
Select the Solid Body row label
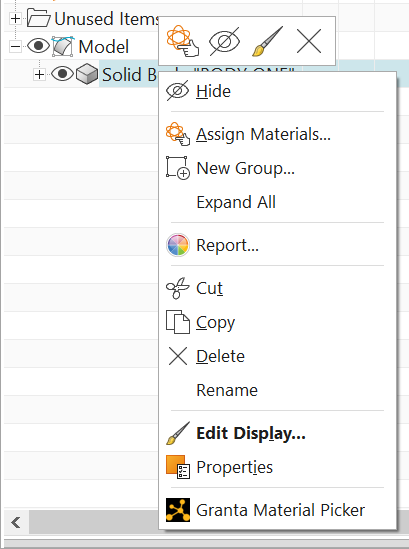click(x=130, y=75)
